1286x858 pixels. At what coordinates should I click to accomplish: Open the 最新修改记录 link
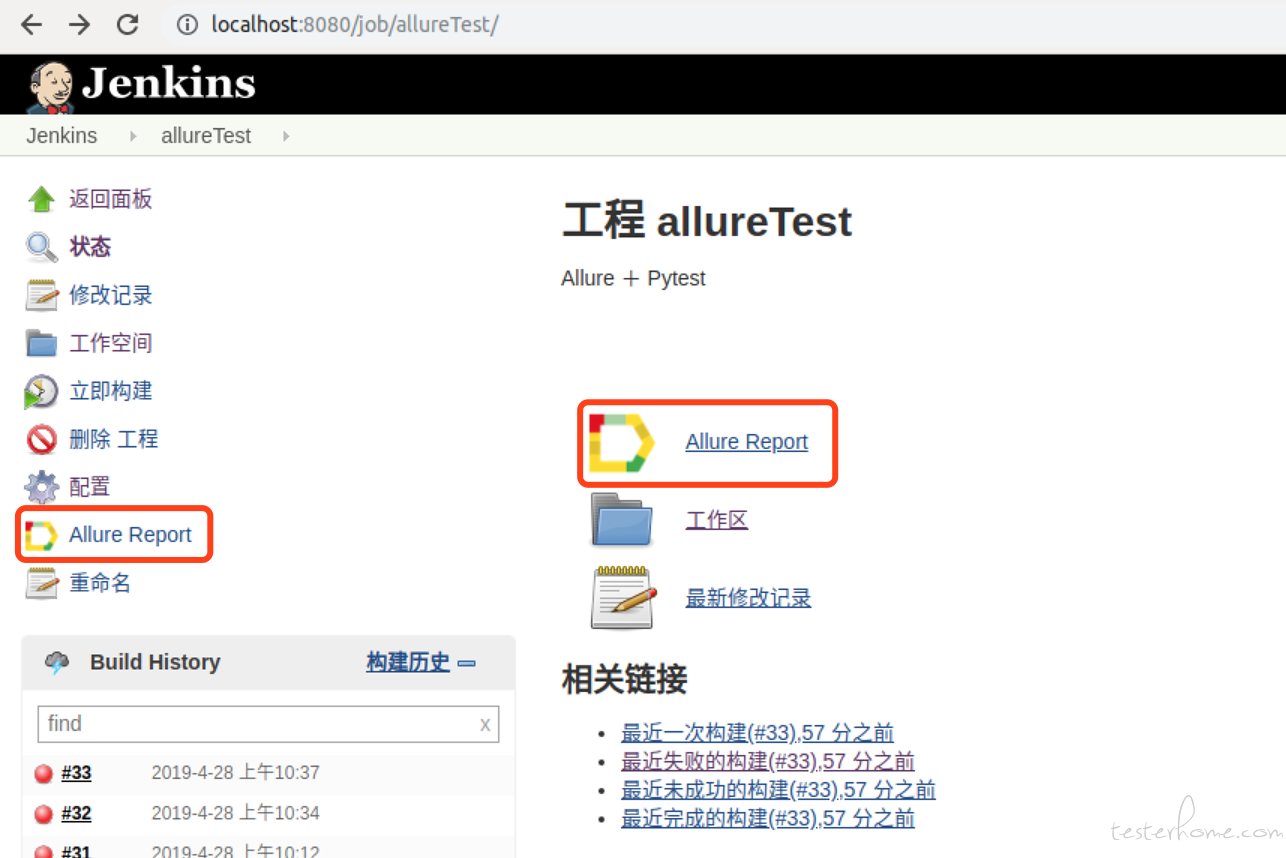click(748, 598)
